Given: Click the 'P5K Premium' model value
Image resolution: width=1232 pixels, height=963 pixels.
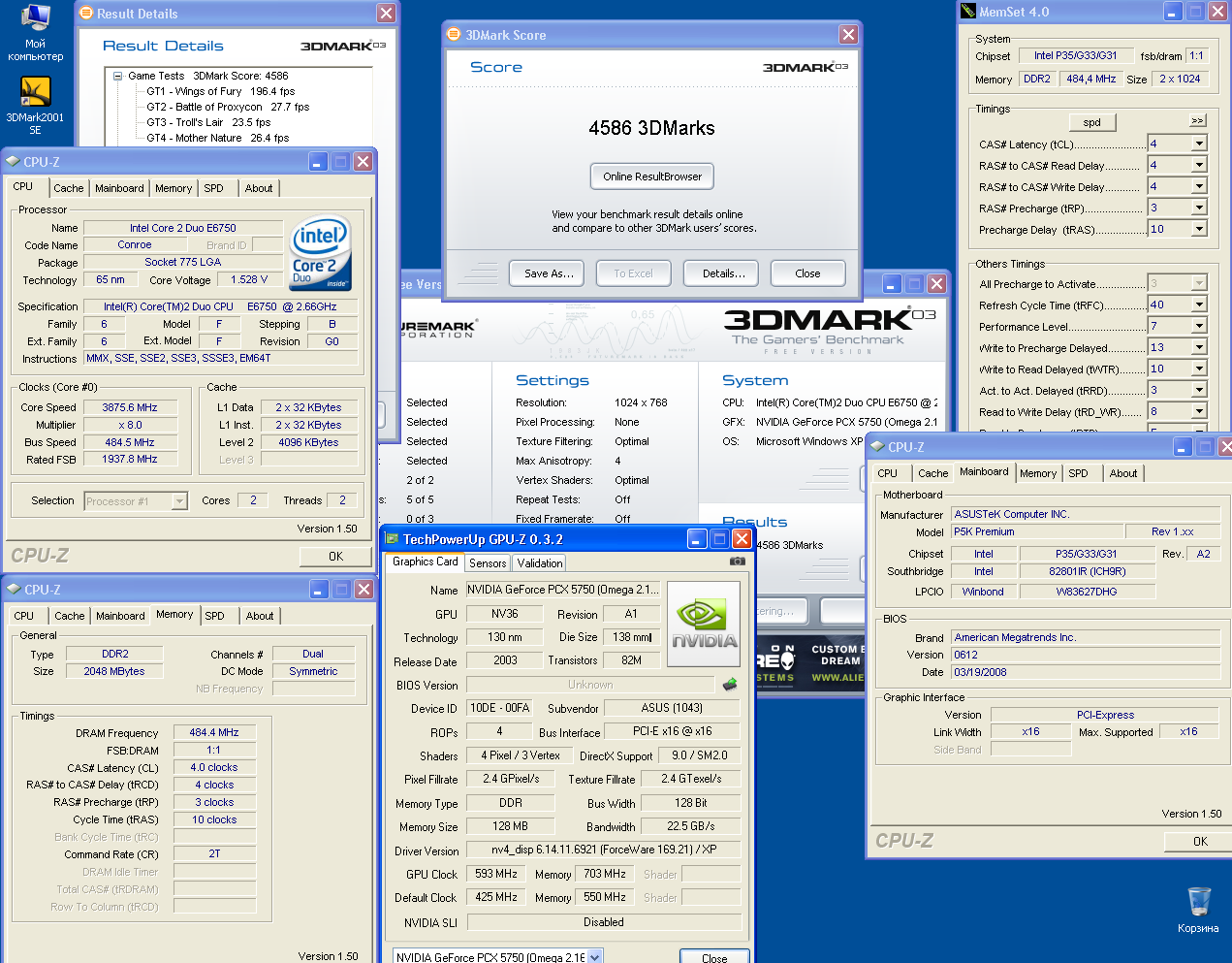Looking at the screenshot, I should coord(1036,531).
